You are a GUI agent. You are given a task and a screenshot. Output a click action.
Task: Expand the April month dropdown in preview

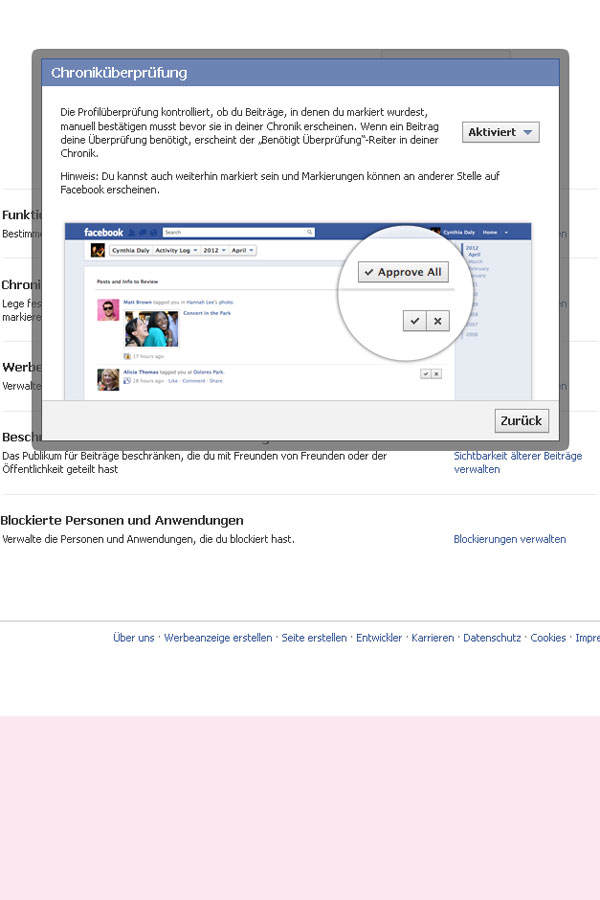click(x=243, y=250)
